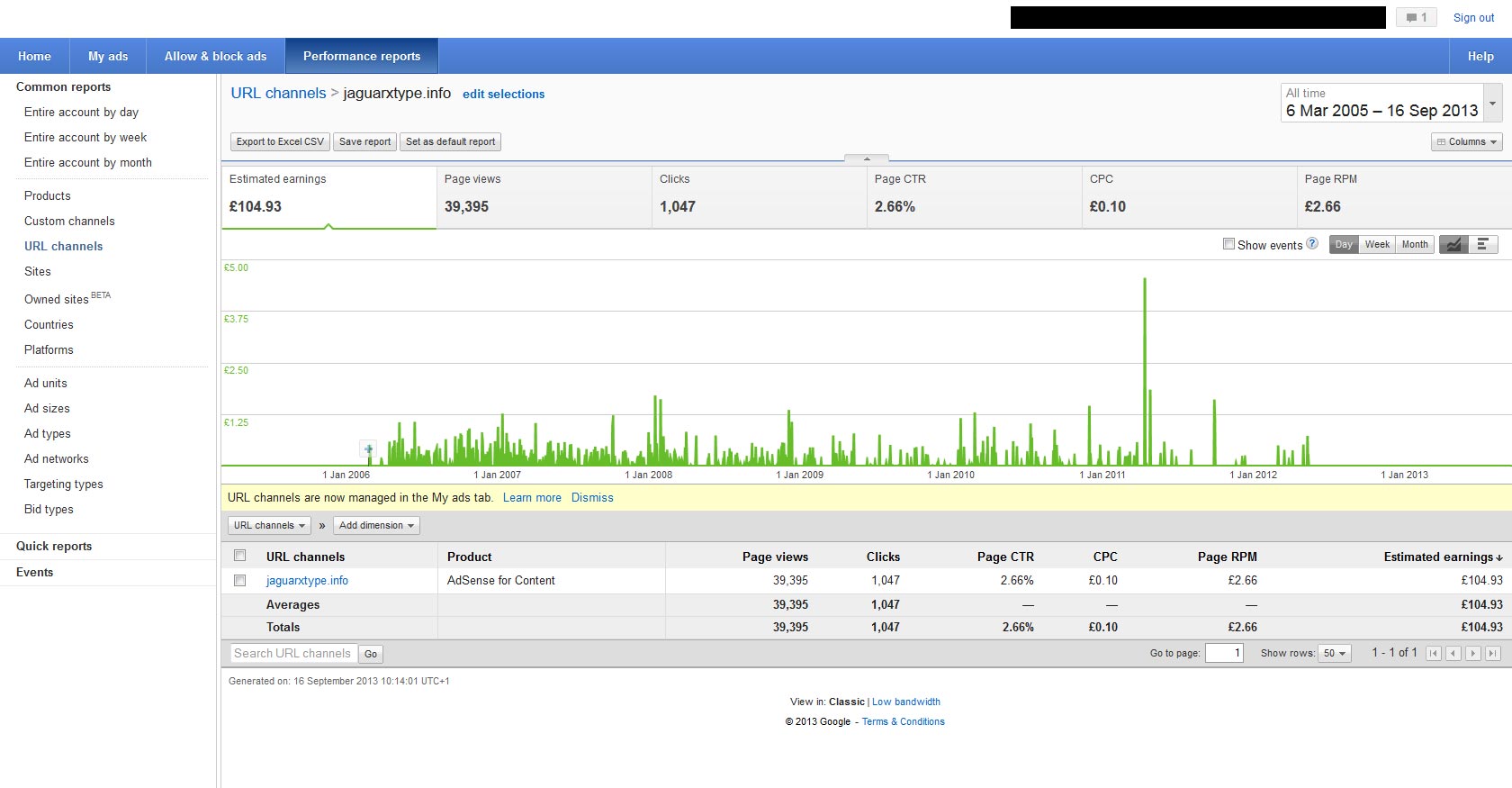Go to the first page of results
The width and height of the screenshot is (1512, 788).
point(1434,654)
